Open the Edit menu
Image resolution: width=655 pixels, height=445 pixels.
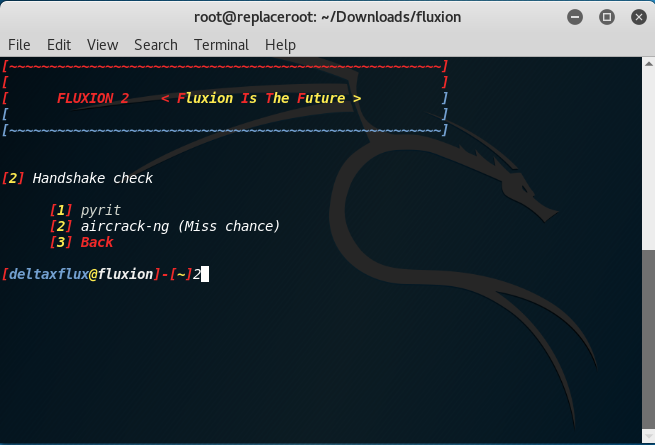point(59,45)
